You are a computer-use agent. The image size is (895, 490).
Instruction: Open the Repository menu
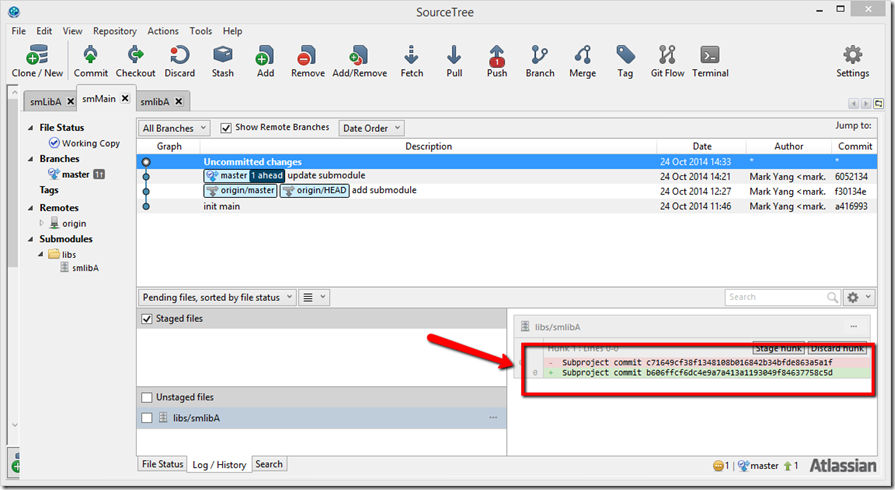[x=115, y=31]
